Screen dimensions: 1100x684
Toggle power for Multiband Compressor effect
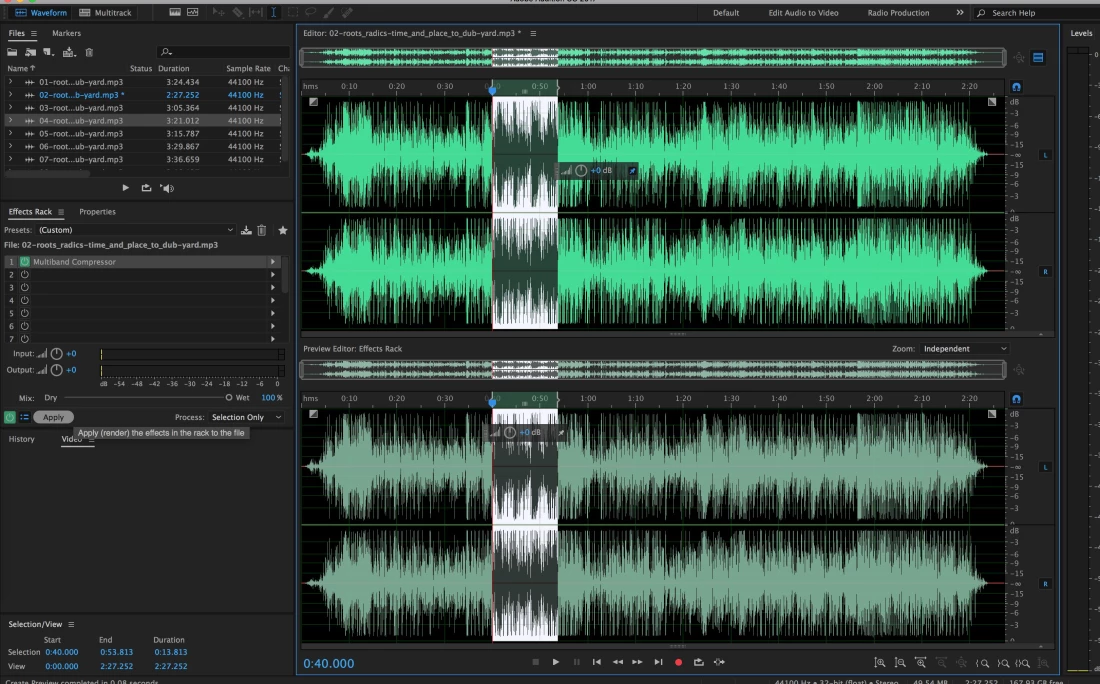pos(25,262)
